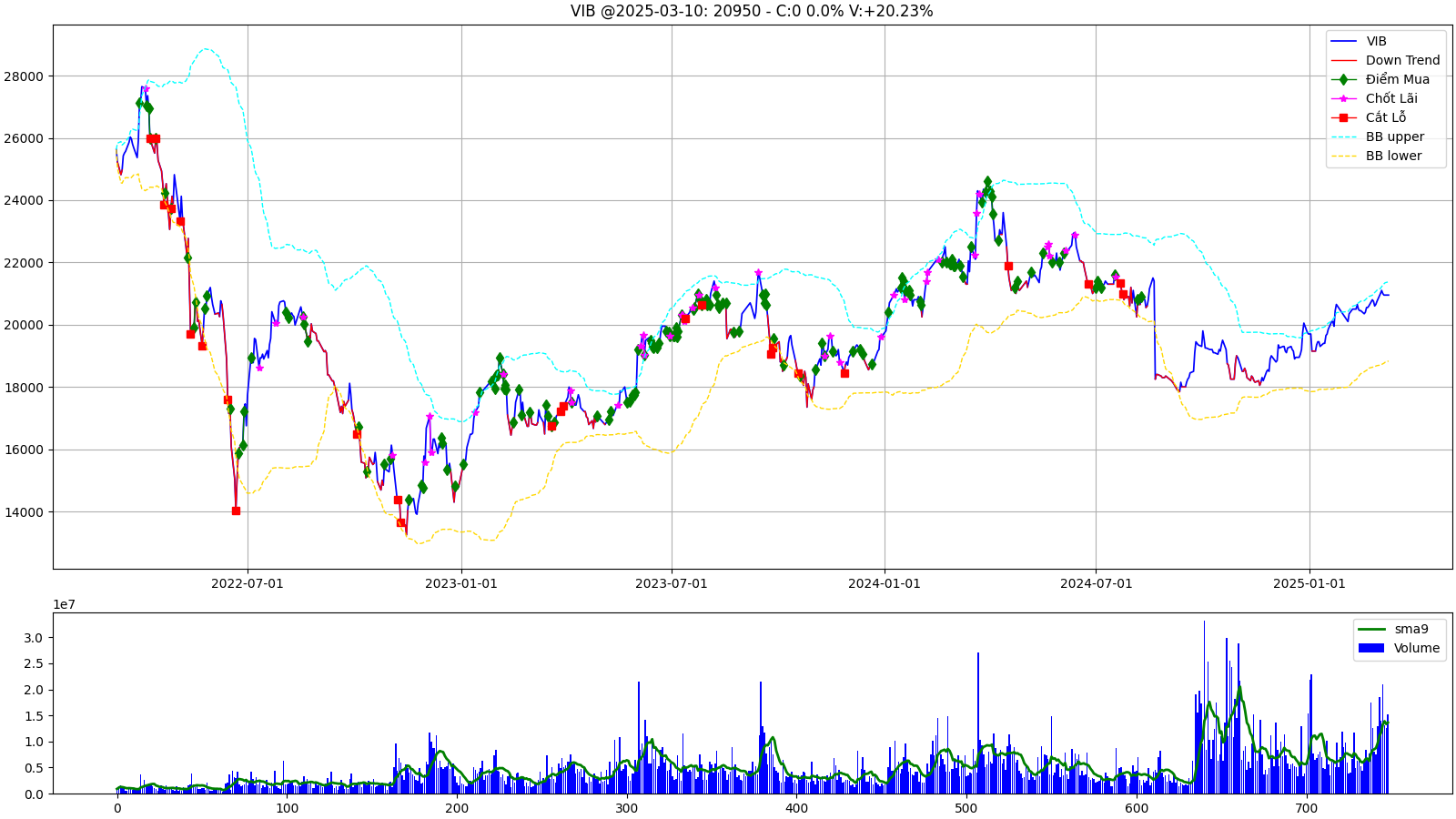
Task: Click the 0.5 volume axis label
Action: coord(34,768)
